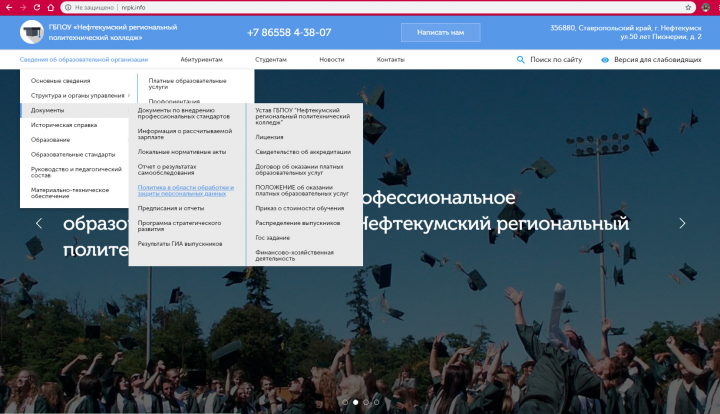Open the 'Контакты' menu
The width and height of the screenshot is (720, 414).
pos(390,60)
